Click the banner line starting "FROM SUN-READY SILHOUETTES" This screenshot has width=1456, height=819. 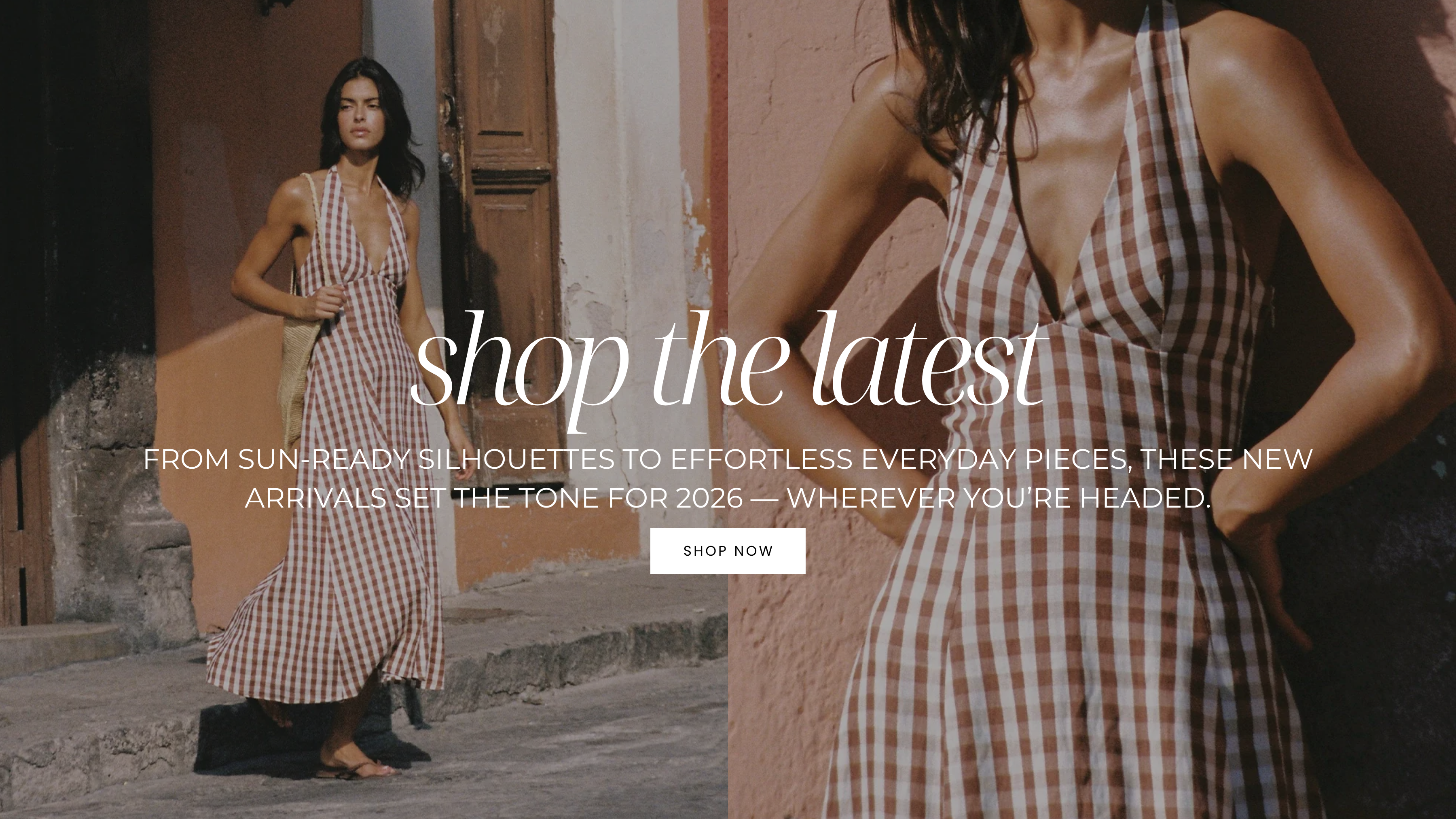[728, 459]
